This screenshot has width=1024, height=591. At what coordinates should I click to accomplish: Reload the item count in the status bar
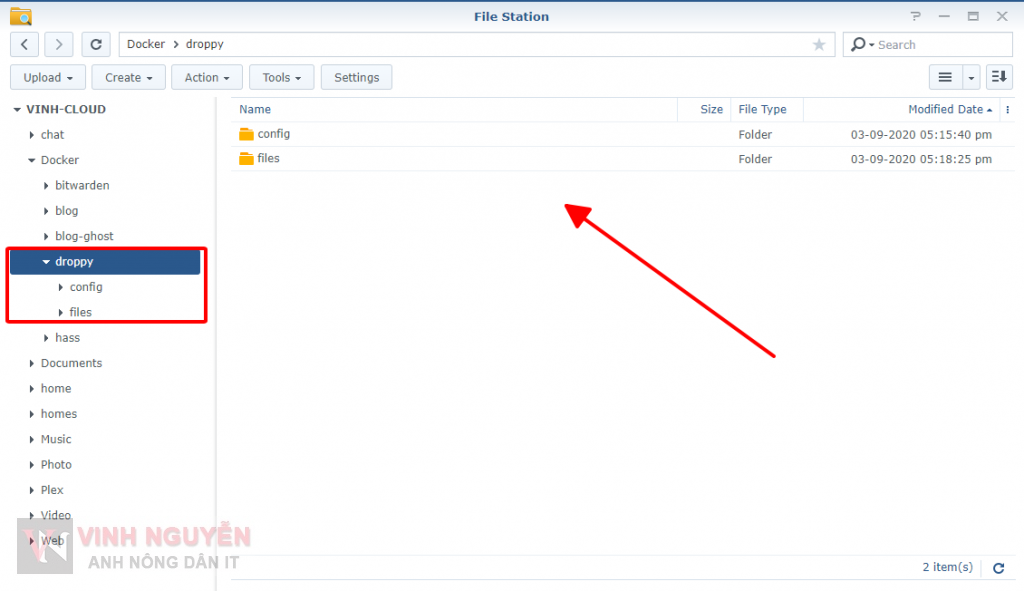click(x=999, y=568)
